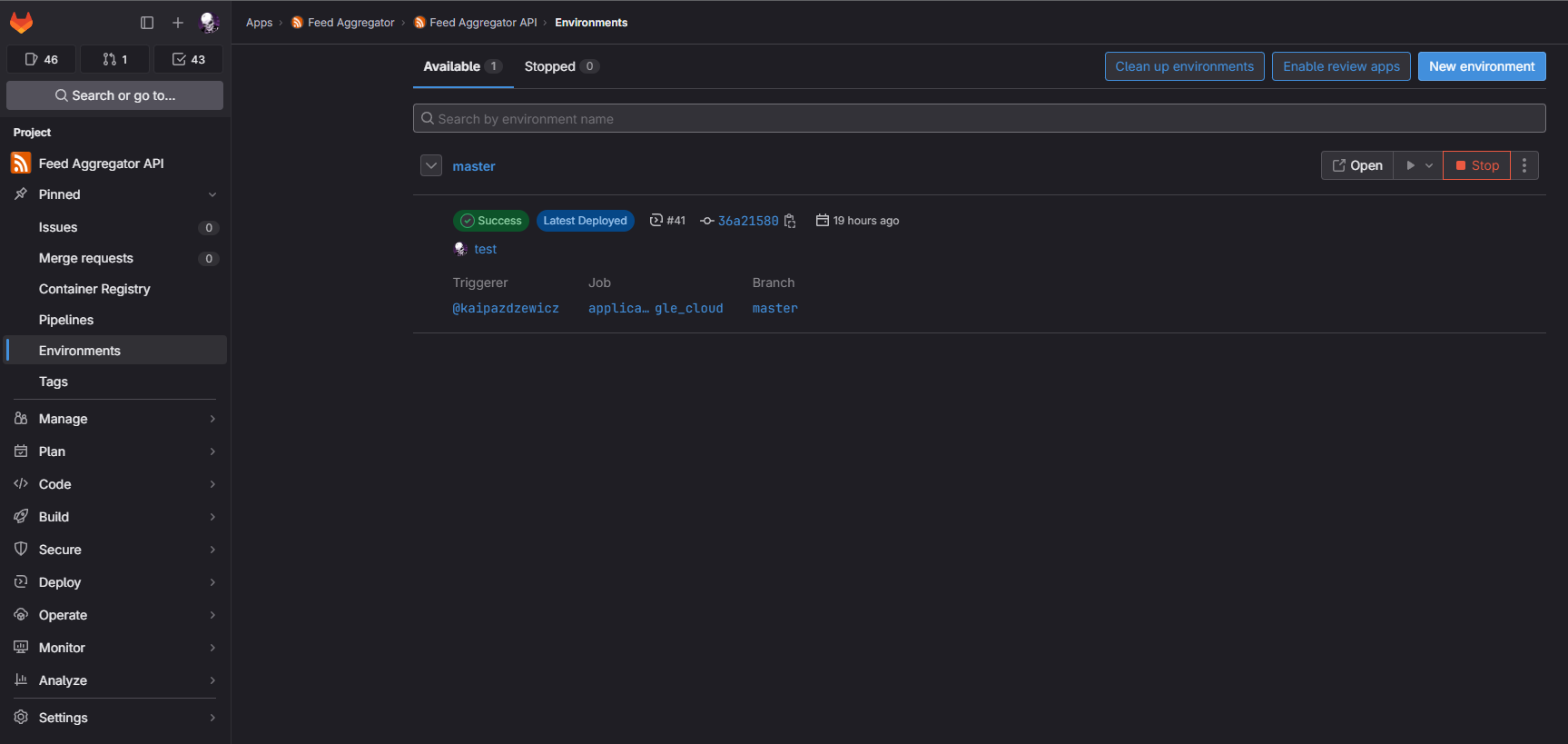The image size is (1568, 744).
Task: Focus the environment name search field
Action: click(x=979, y=119)
